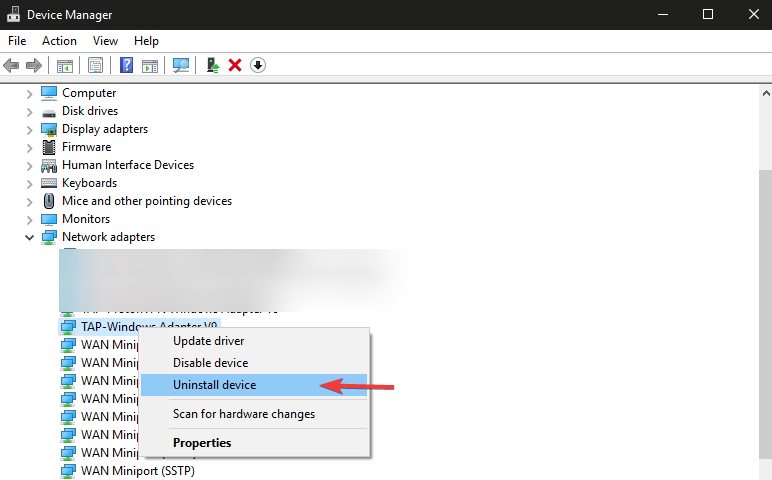Click the red X uninstall toolbar icon
Image resolution: width=772 pixels, height=480 pixels.
235,65
